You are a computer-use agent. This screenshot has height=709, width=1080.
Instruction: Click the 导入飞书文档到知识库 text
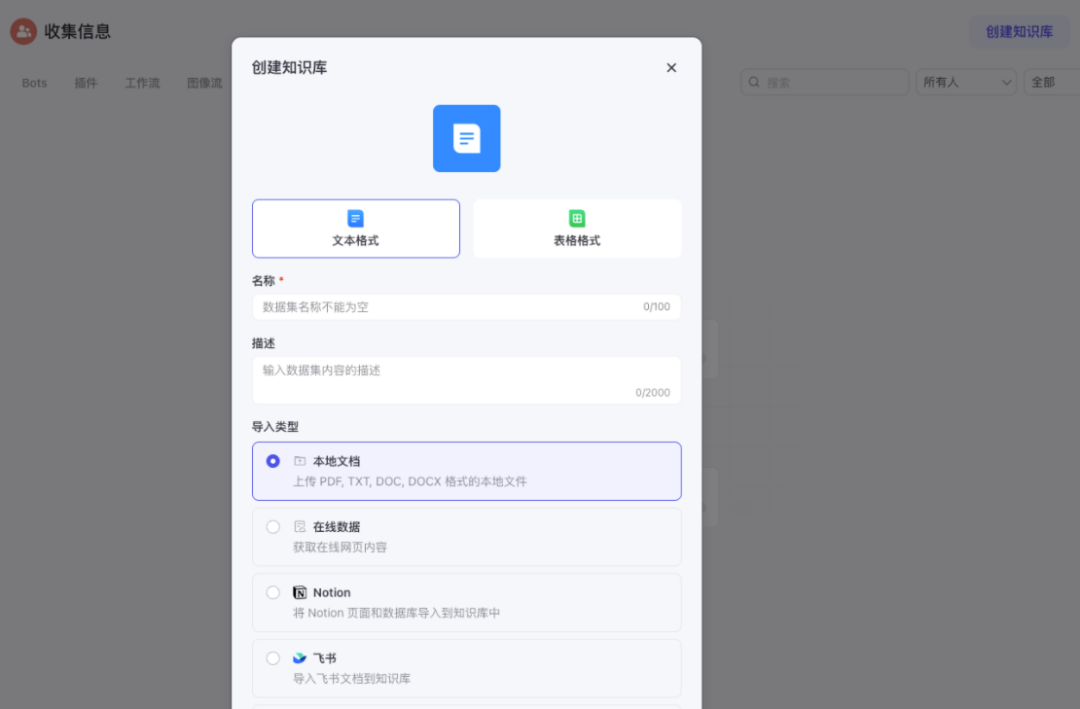[352, 679]
